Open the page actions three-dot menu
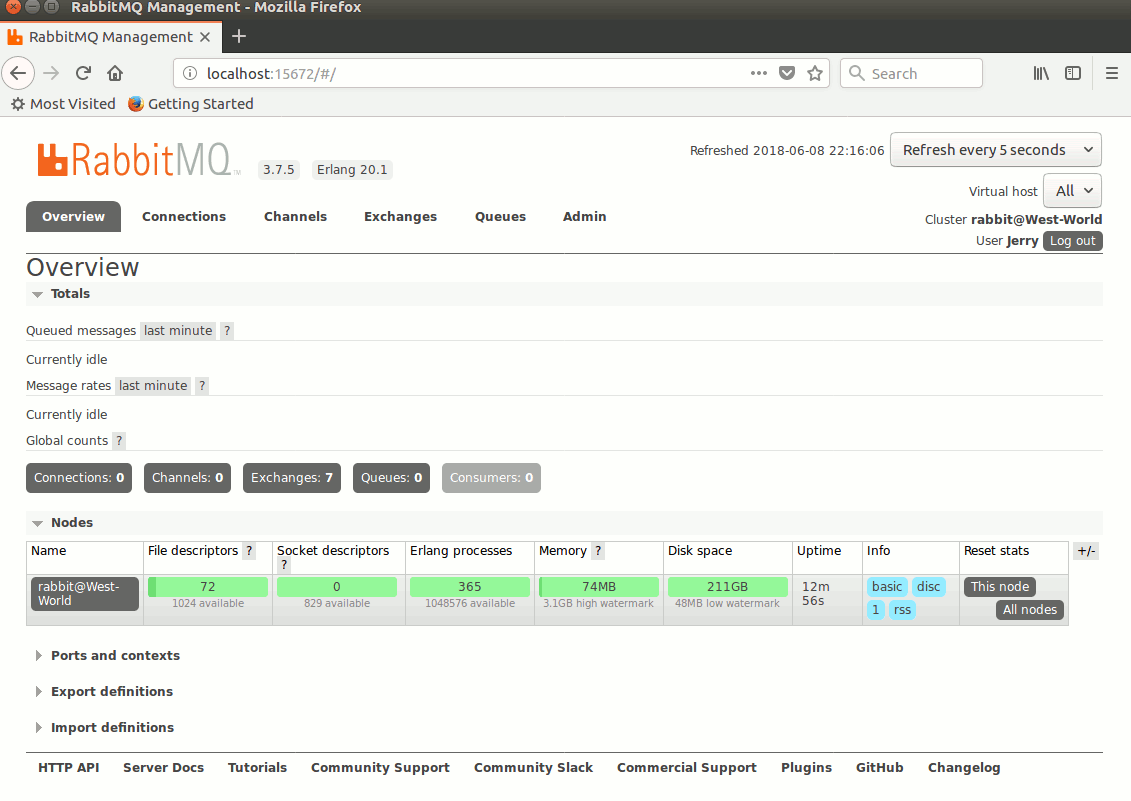Screen dimensions: 1131x801 pos(758,73)
